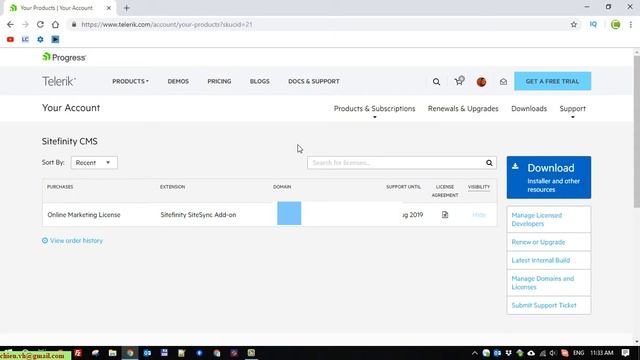The width and height of the screenshot is (640, 360).
Task: Open Chrome three-dot menu
Action: (631, 24)
